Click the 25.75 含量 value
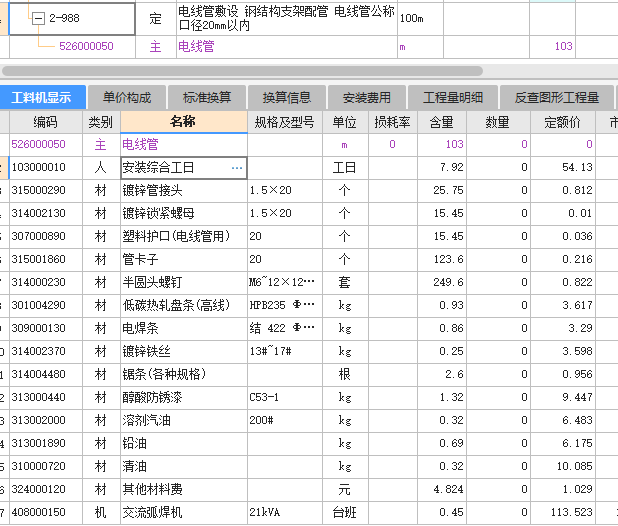This screenshot has width=618, height=526. click(449, 191)
